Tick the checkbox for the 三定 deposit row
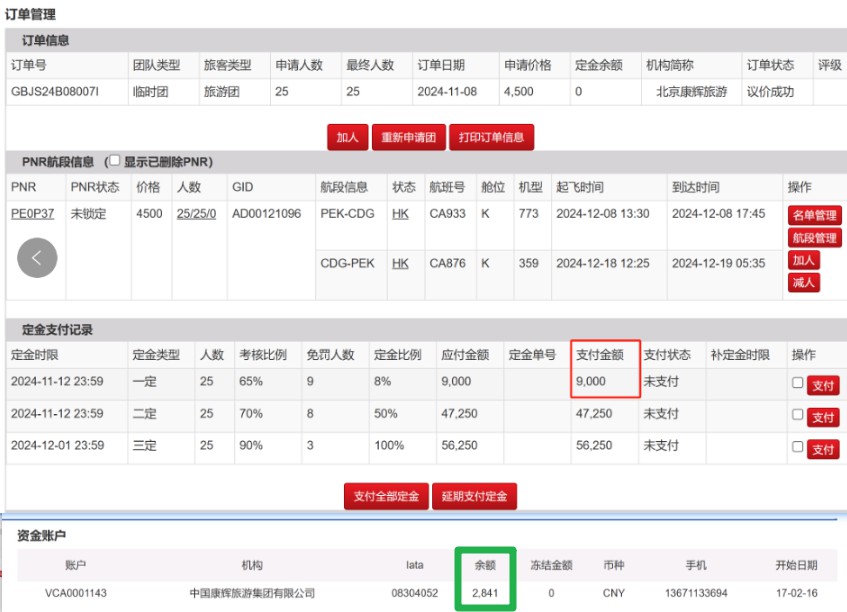The image size is (847, 612). coord(797,448)
